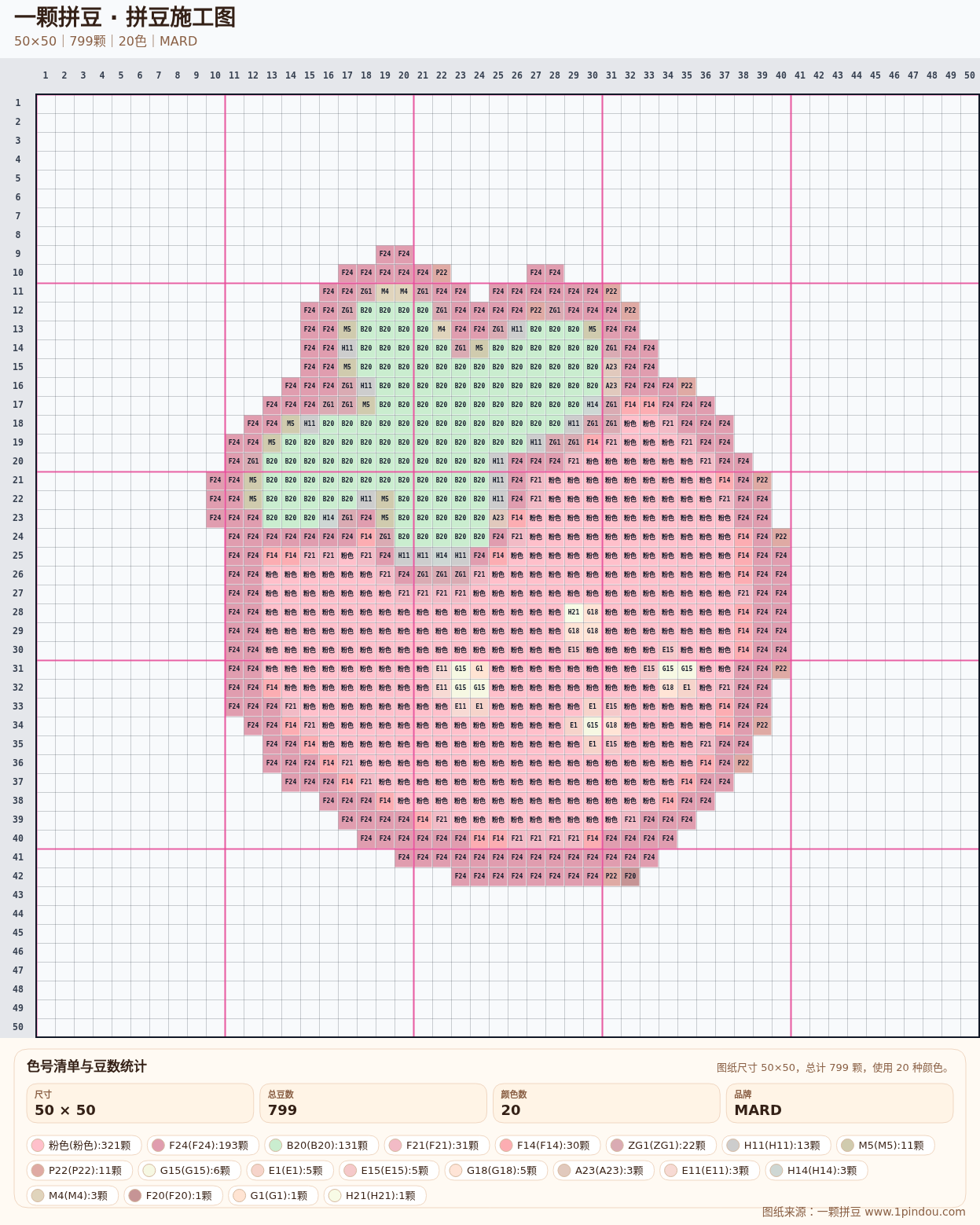Click the single H21 bead cell in grid

click(x=574, y=612)
